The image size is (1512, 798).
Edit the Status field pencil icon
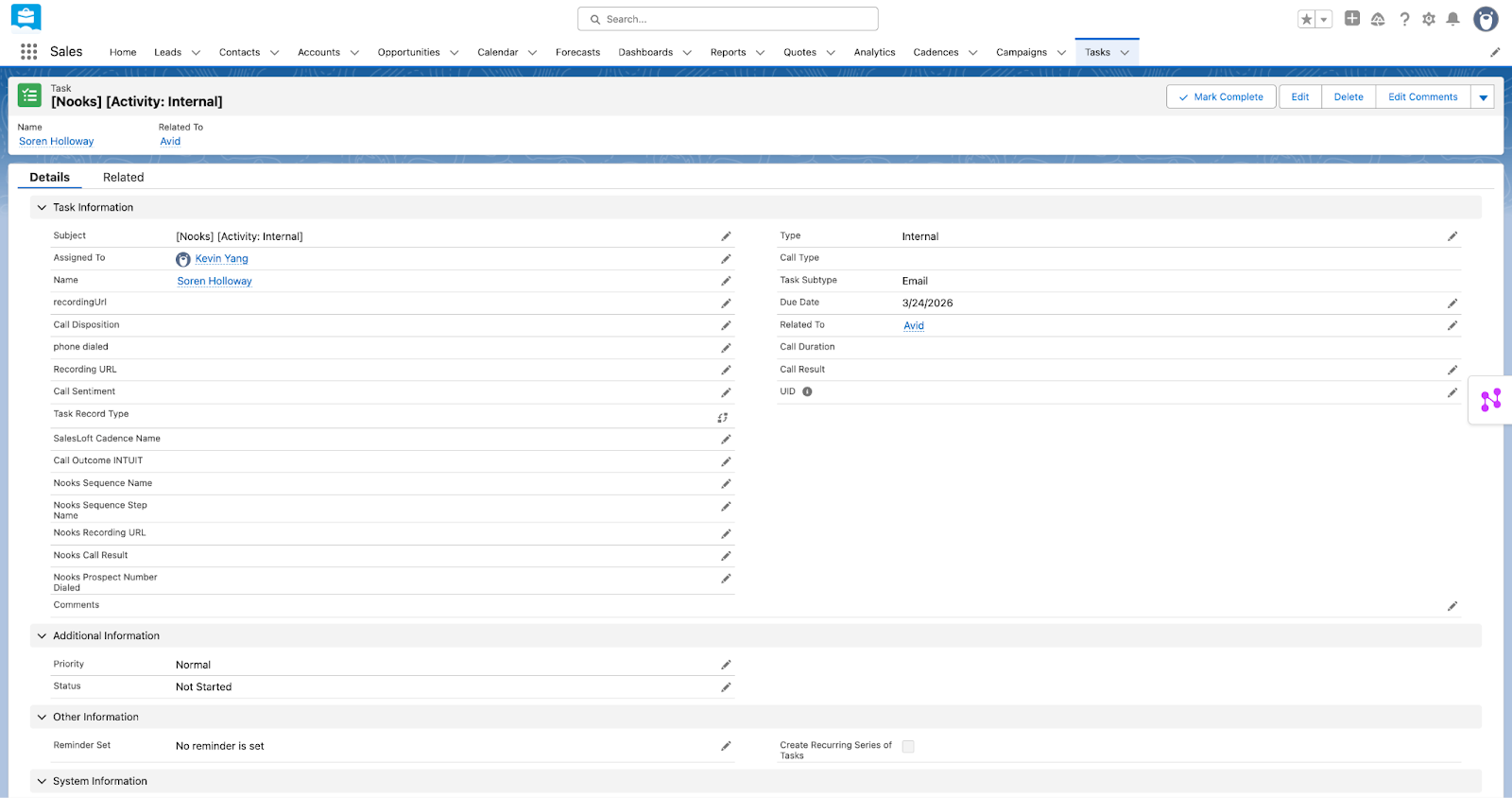(726, 687)
